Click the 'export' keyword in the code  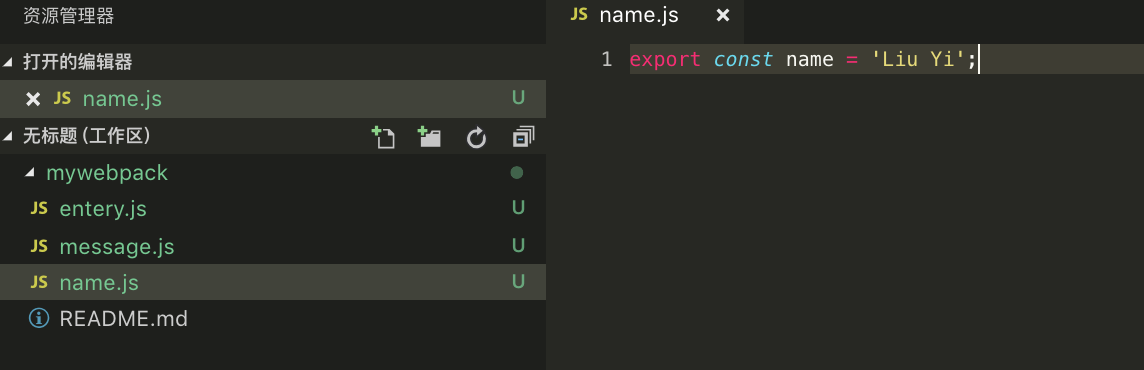click(x=665, y=60)
